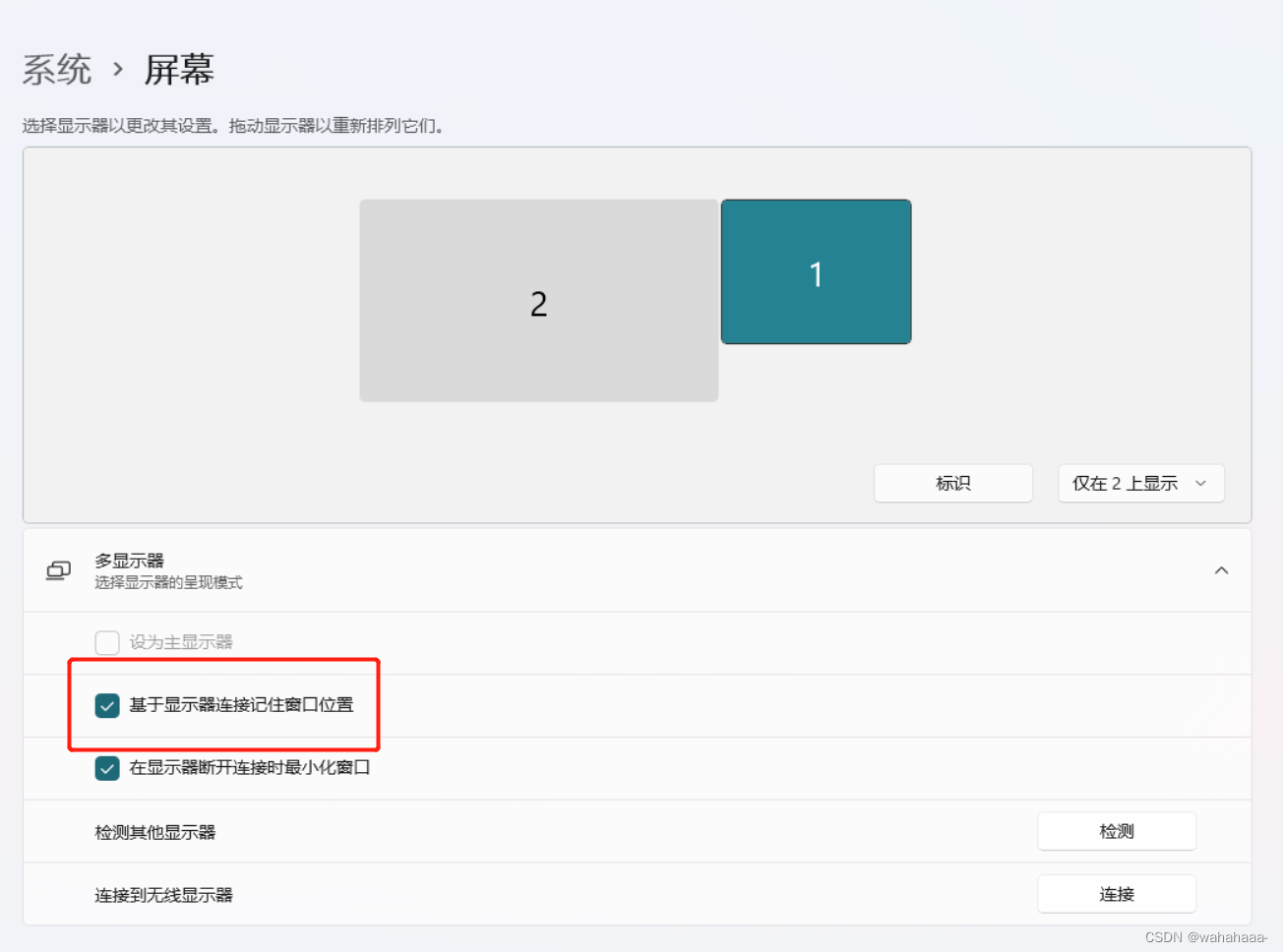Click the 检测 button

tap(1117, 831)
